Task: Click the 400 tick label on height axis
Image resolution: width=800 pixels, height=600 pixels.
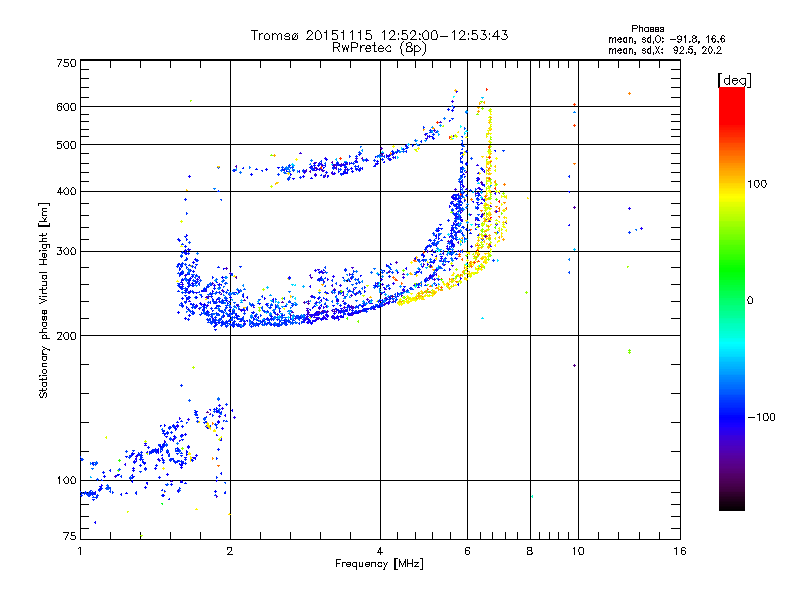Action: (x=66, y=191)
